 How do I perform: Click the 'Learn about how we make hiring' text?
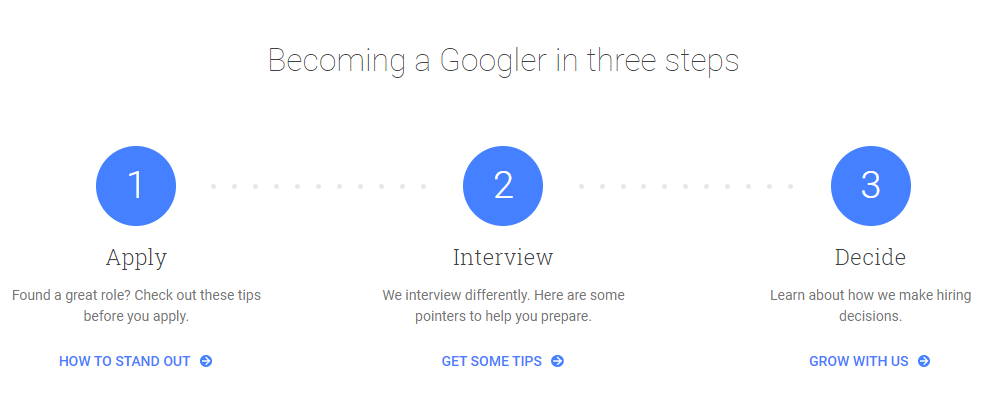[870, 295]
